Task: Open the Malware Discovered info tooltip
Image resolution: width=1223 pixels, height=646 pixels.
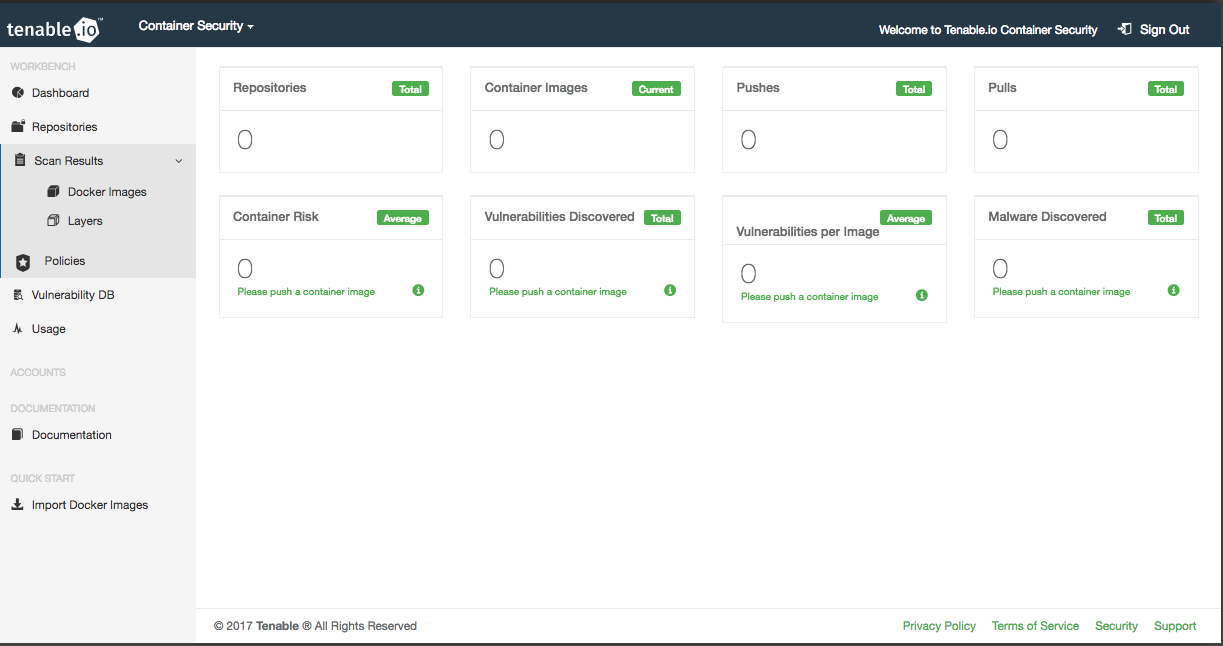Action: pos(1173,290)
